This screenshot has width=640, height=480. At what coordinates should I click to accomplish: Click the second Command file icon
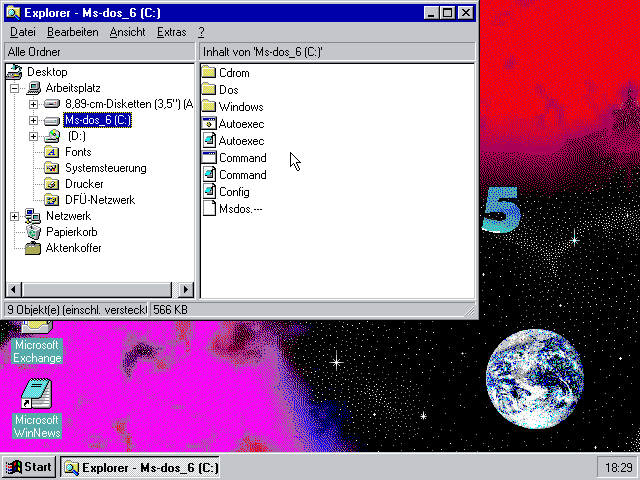point(209,175)
